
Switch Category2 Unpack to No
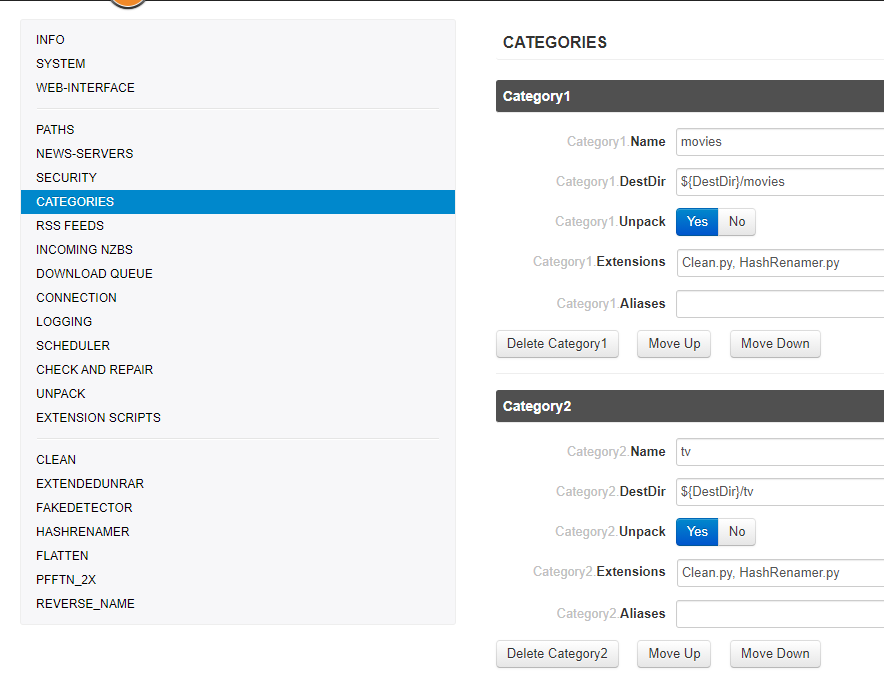click(737, 532)
